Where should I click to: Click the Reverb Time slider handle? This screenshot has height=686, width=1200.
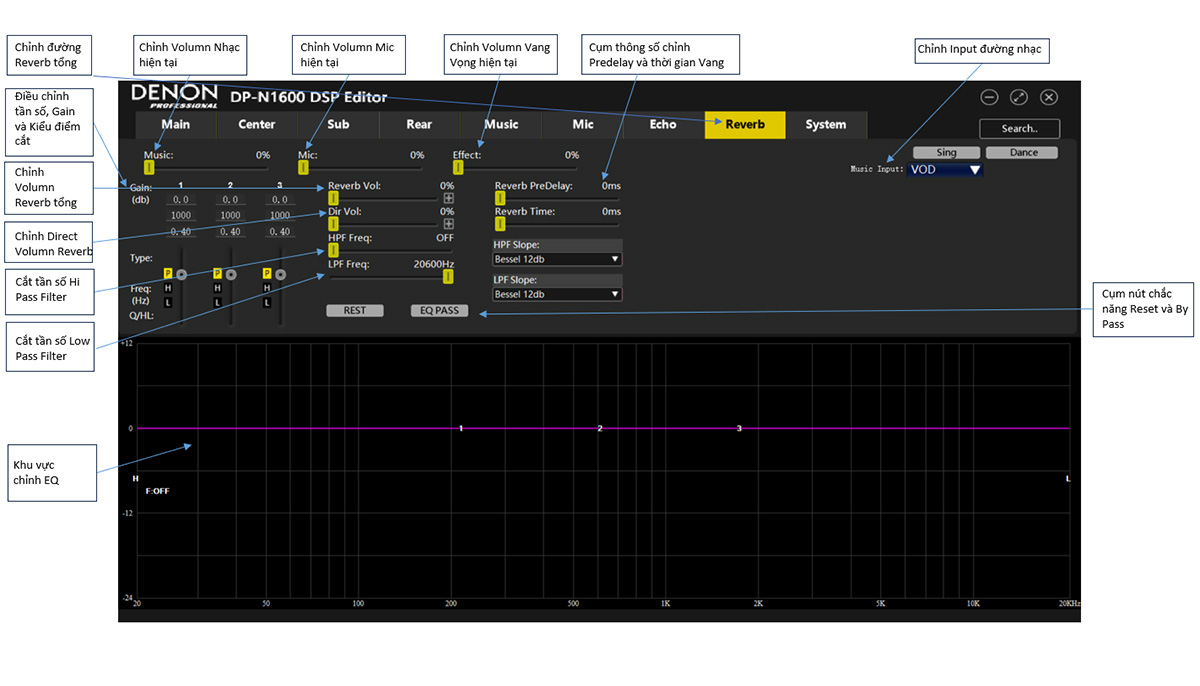[500, 224]
